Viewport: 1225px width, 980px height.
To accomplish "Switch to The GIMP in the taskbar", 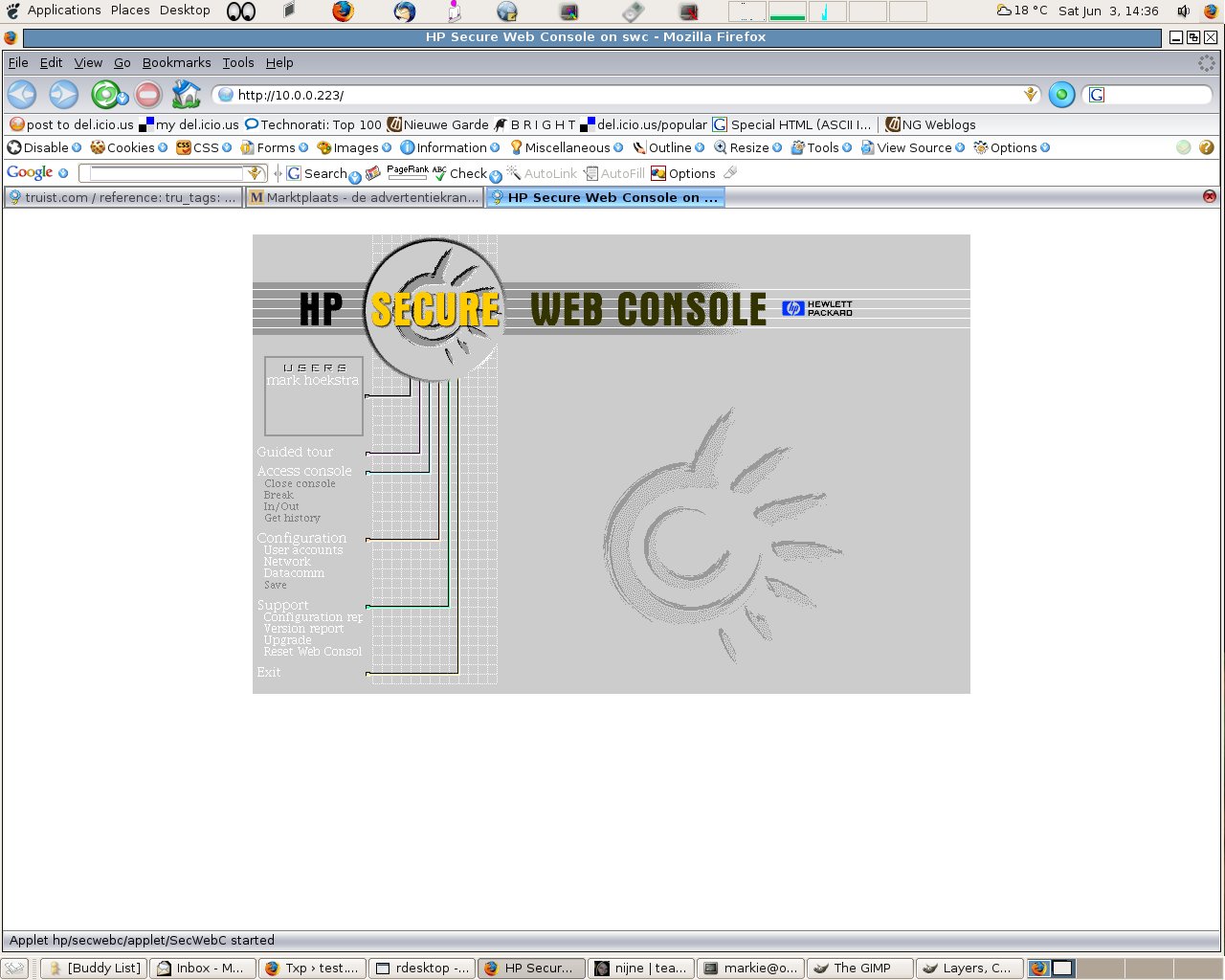I will [860, 968].
